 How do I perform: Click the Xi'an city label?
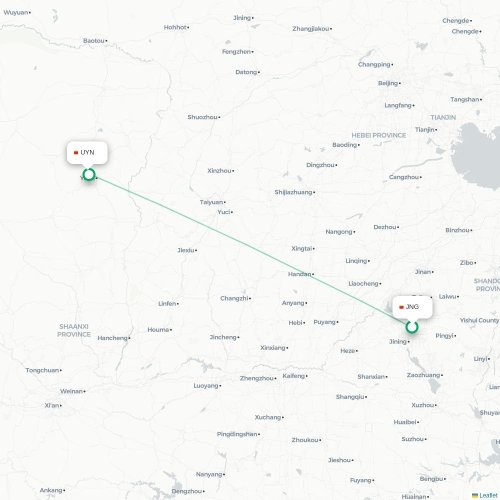pyautogui.click(x=52, y=405)
